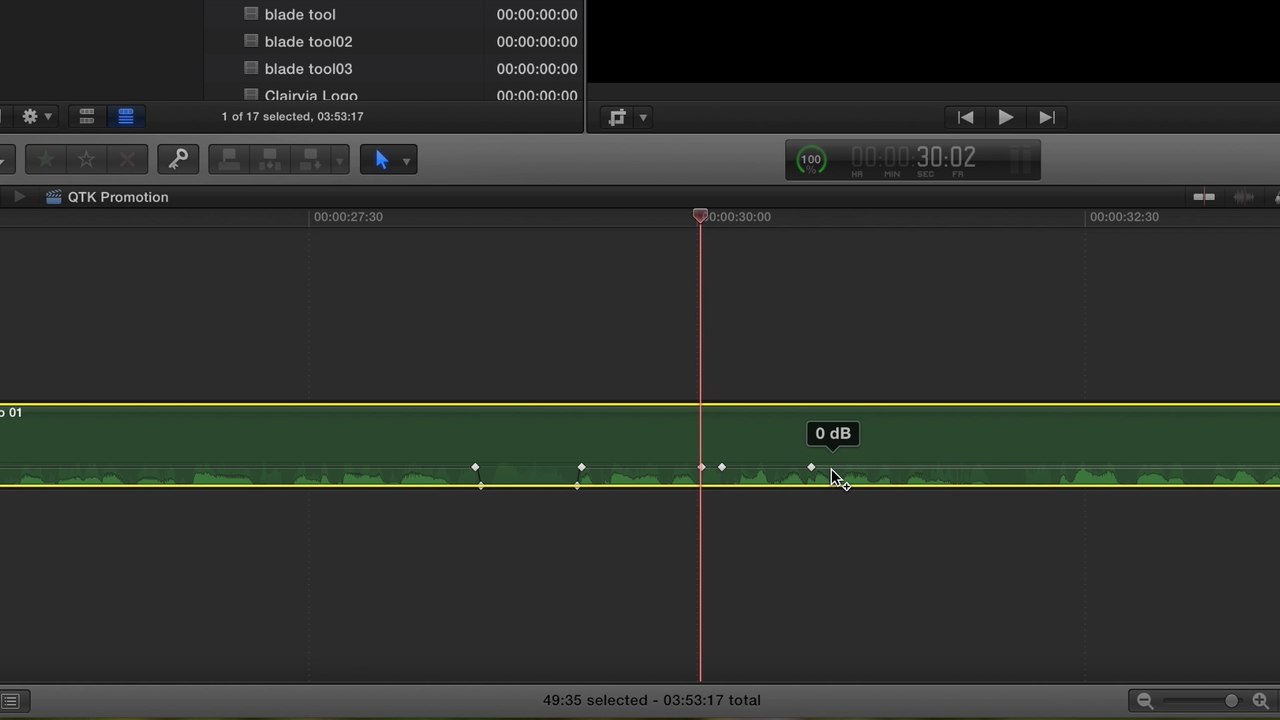The image size is (1280, 720).
Task: Clear the rating with the outline star
Action: point(87,159)
